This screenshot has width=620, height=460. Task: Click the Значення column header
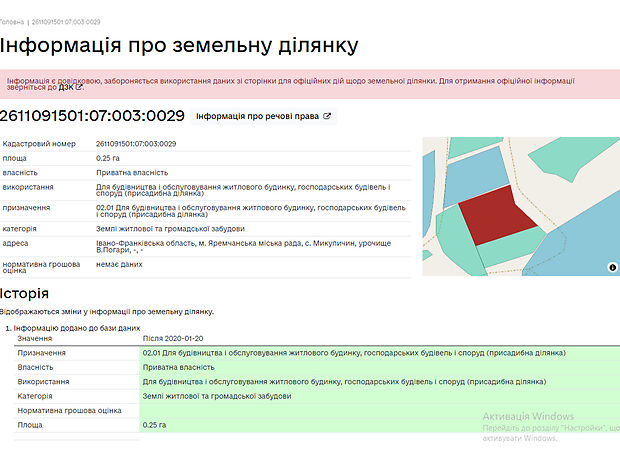click(x=35, y=339)
